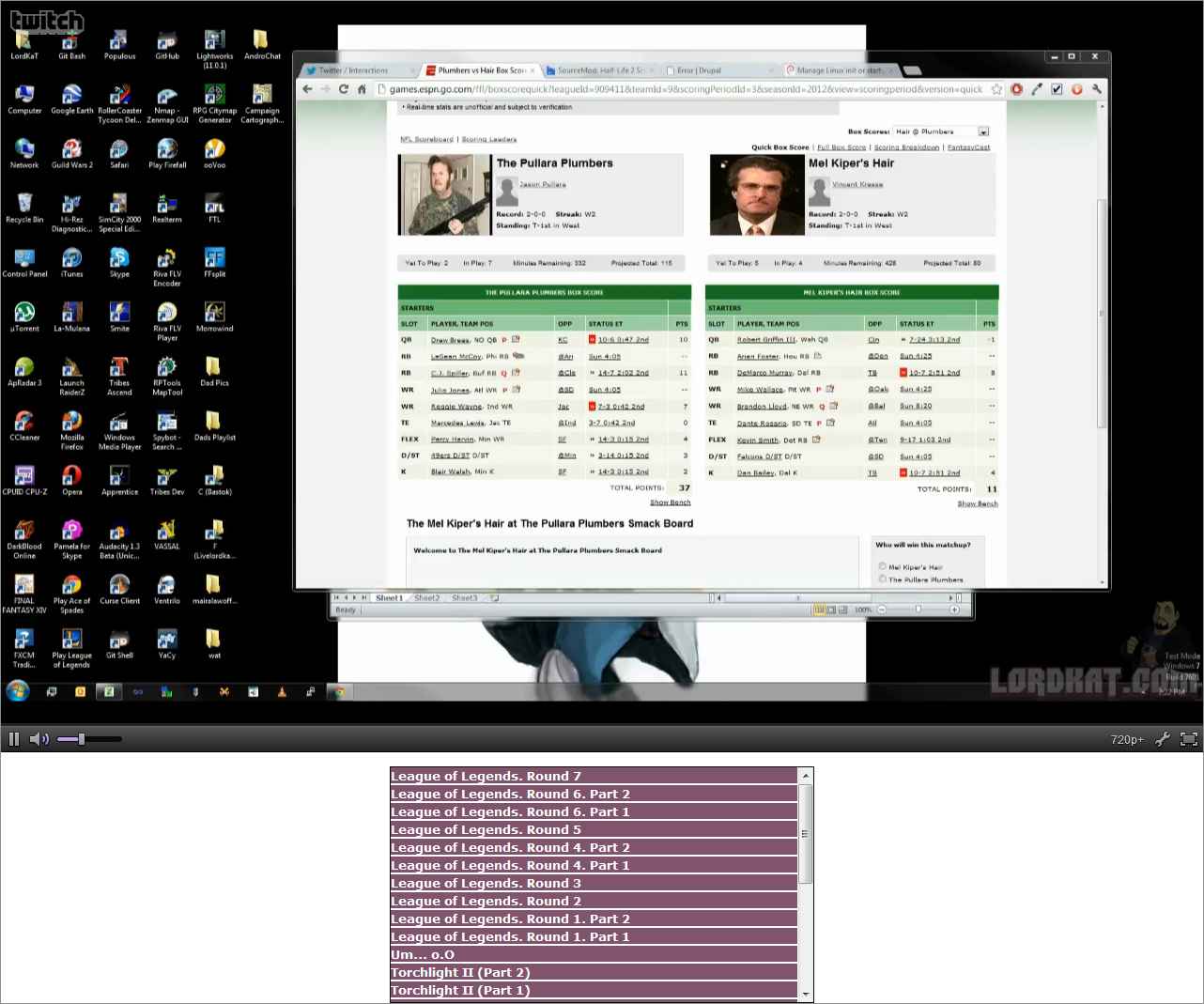
Task: Mute the video player volume
Action: tap(39, 739)
